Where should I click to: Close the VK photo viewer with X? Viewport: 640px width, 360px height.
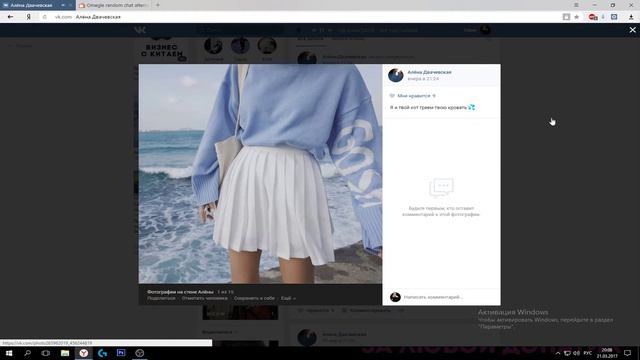point(632,30)
